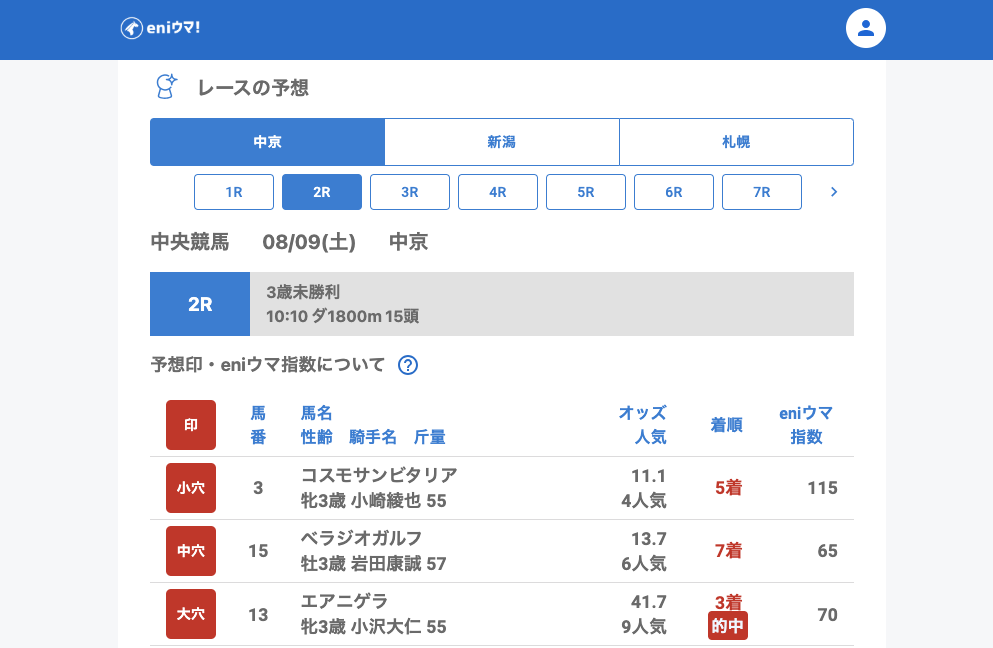Open the user account profile icon
Viewport: 993px width, 648px height.
click(866, 28)
